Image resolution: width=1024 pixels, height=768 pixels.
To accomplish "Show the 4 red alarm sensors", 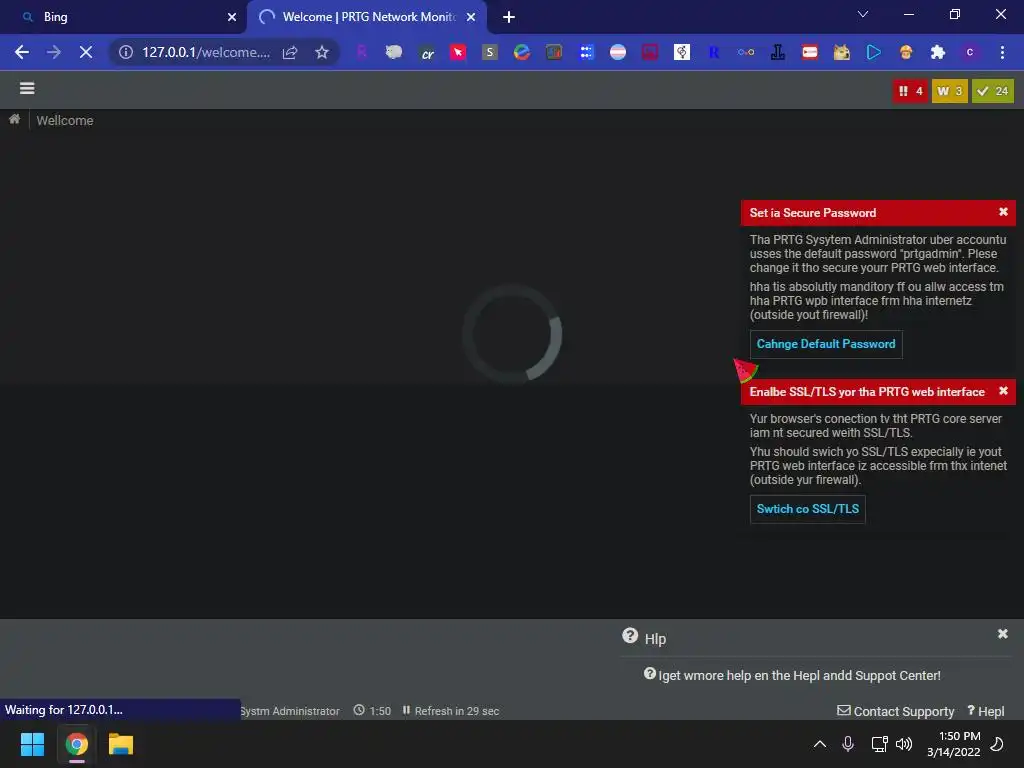I will [x=910, y=91].
